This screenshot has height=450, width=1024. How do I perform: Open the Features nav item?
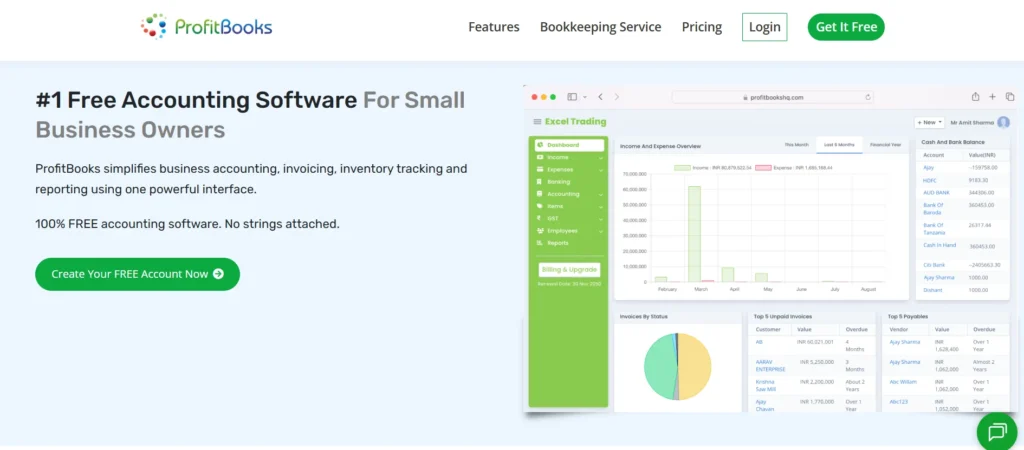[494, 27]
